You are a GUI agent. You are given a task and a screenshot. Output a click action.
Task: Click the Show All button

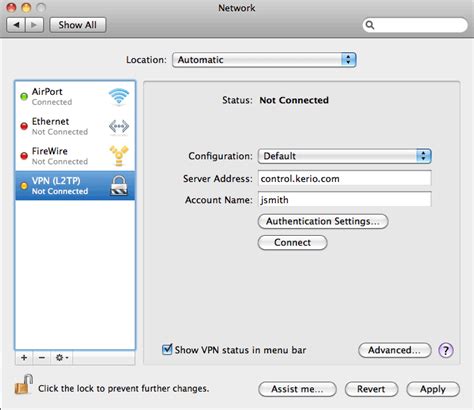tap(78, 25)
